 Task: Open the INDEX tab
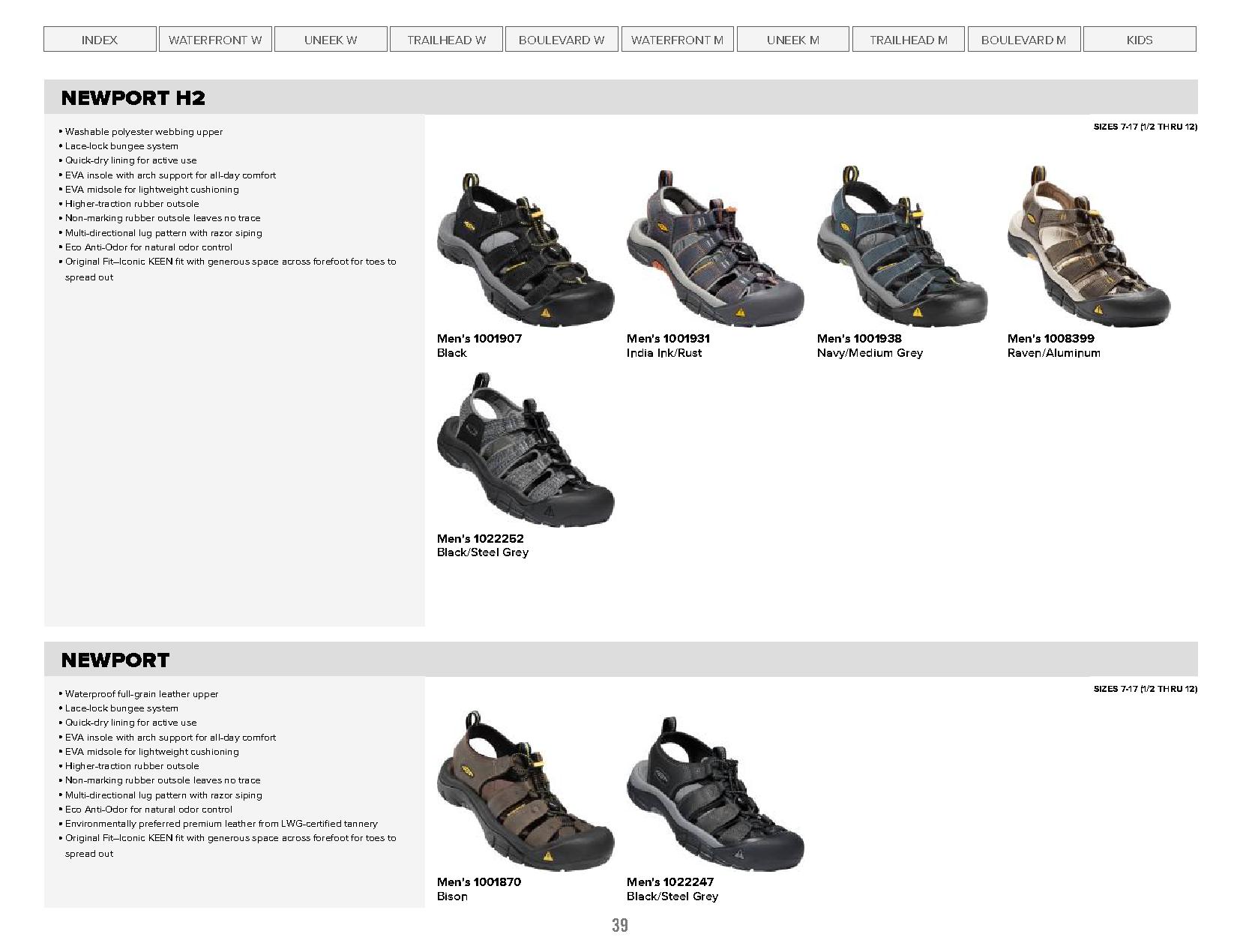coord(100,40)
